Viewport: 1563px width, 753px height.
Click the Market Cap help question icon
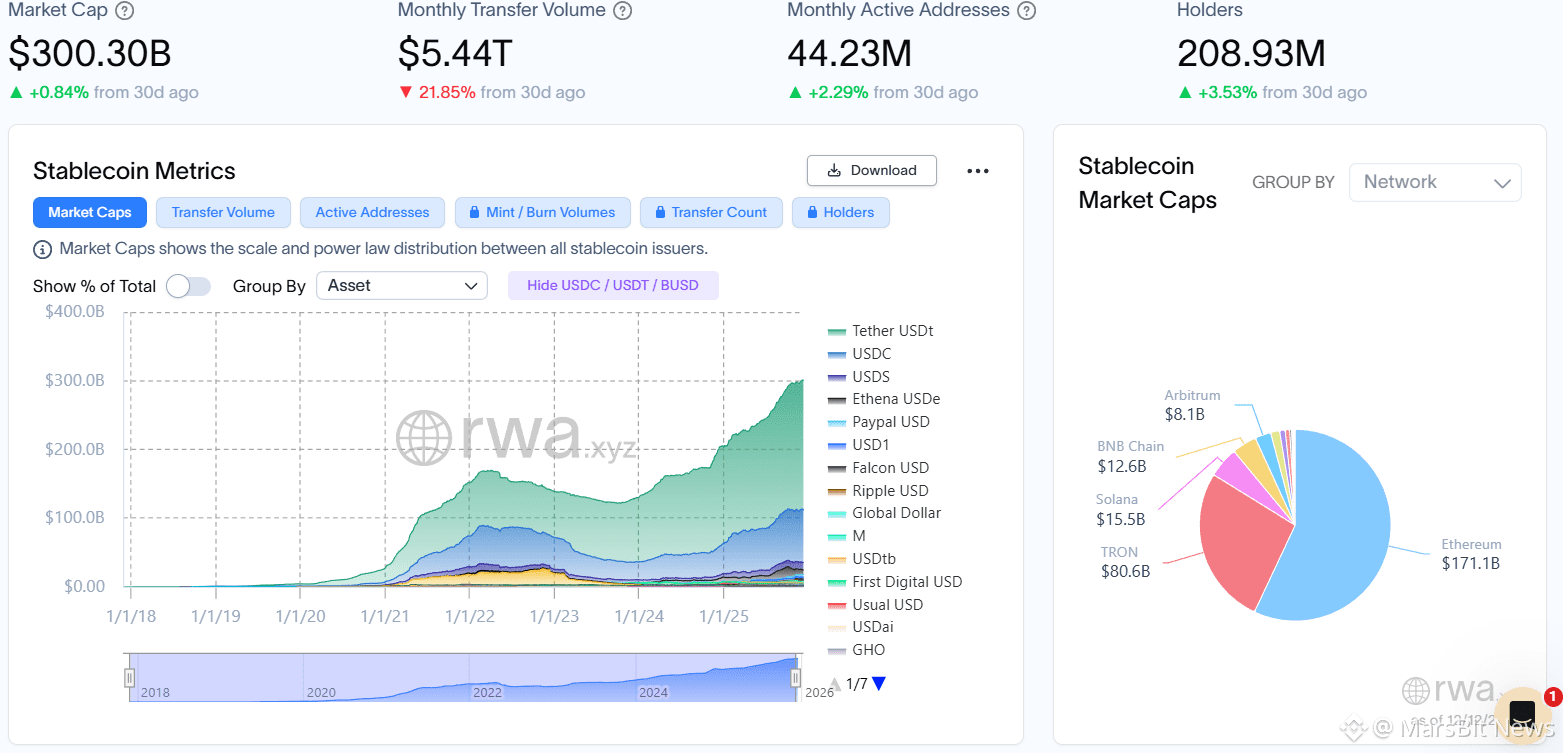coord(124,11)
